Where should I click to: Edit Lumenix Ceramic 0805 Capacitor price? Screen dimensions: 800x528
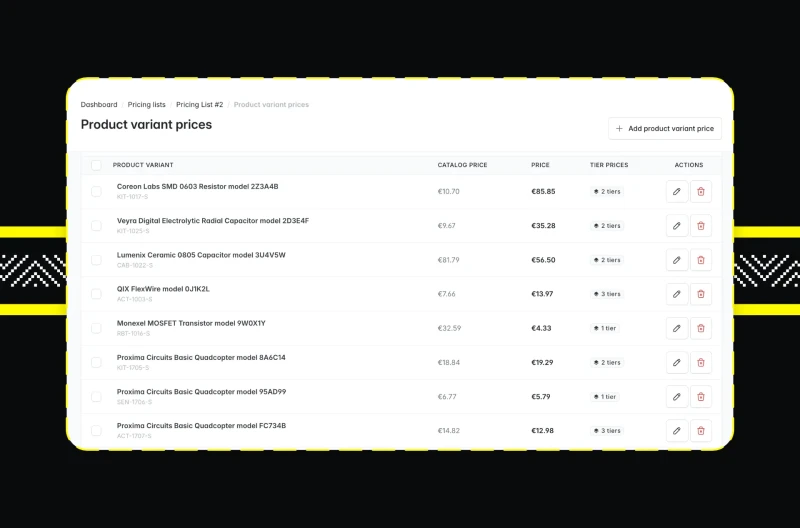point(677,260)
